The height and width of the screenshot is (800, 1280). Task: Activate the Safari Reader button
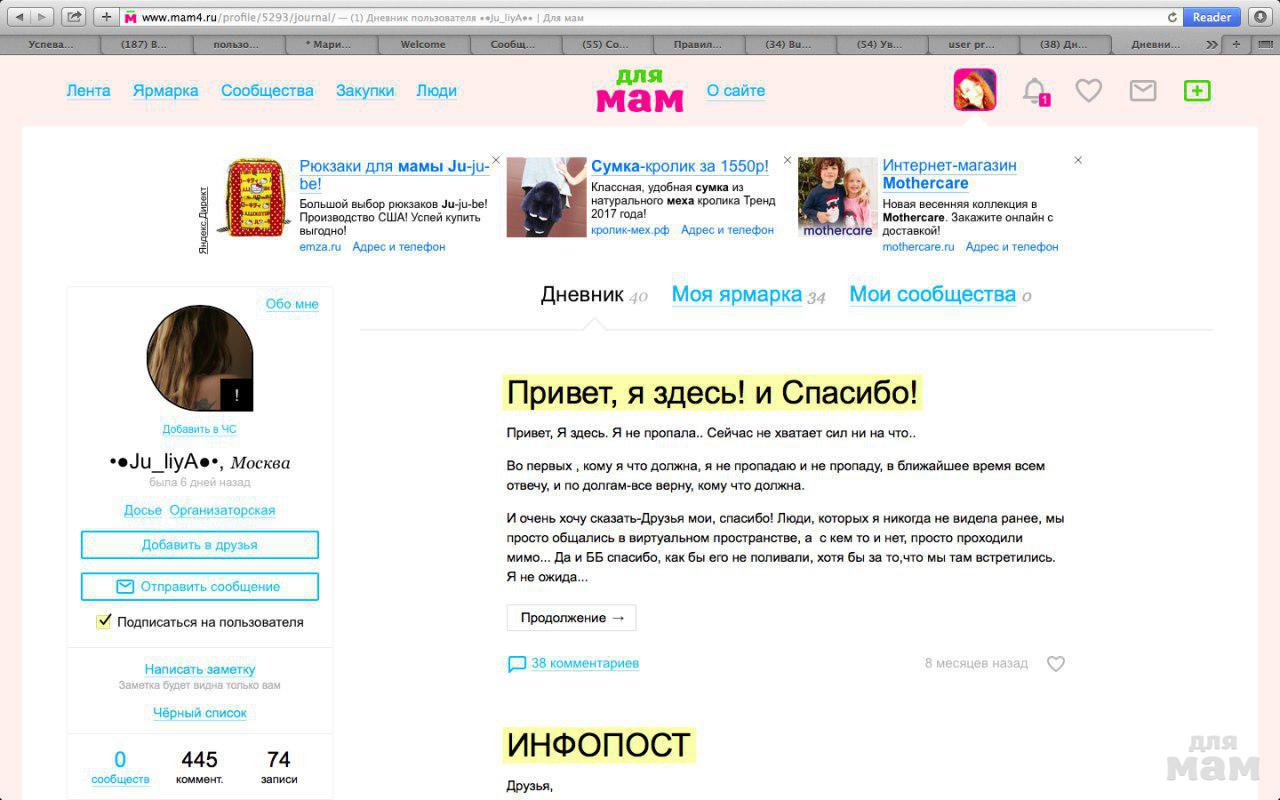(x=1211, y=17)
